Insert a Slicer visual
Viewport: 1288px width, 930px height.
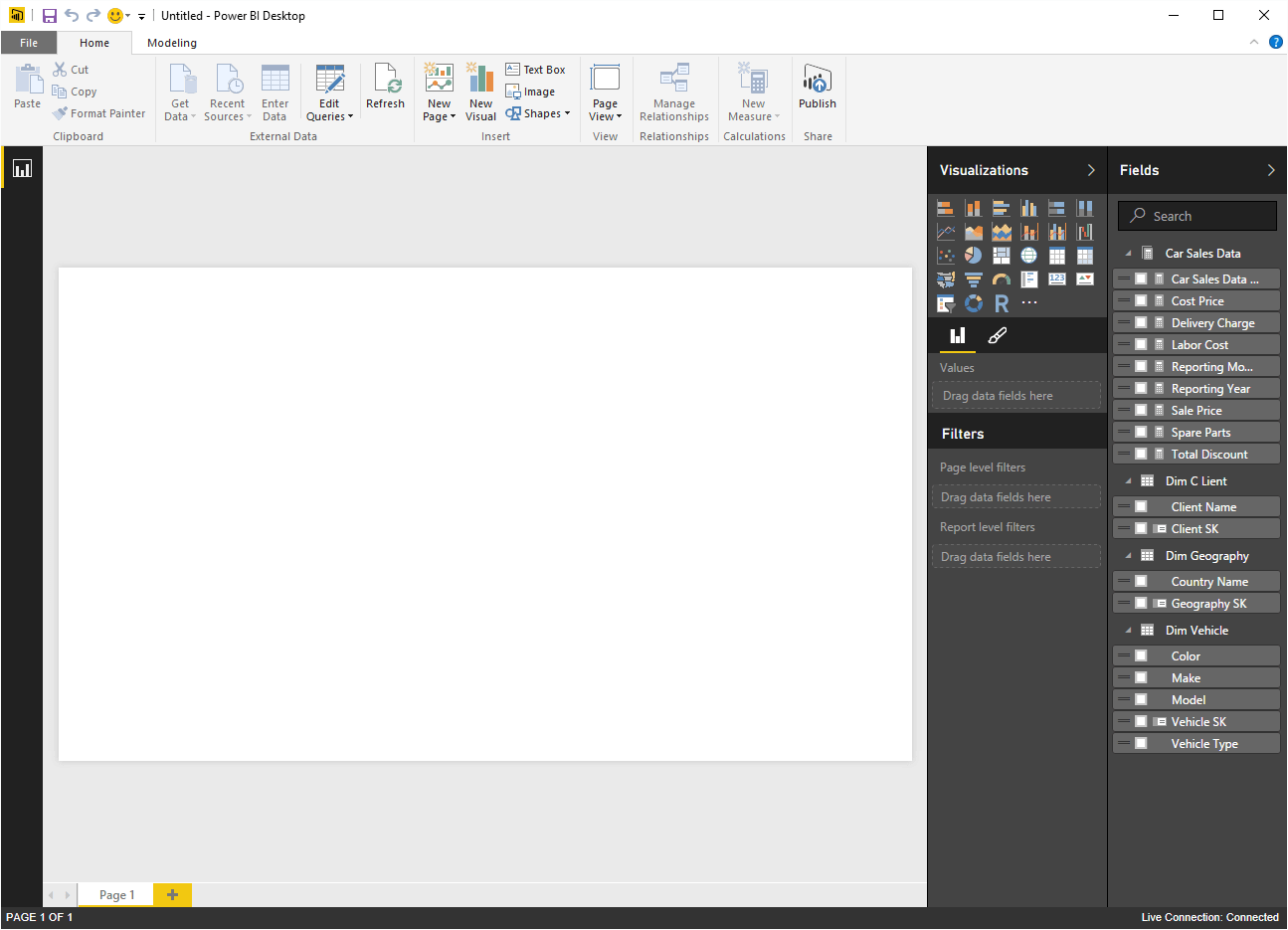click(946, 303)
